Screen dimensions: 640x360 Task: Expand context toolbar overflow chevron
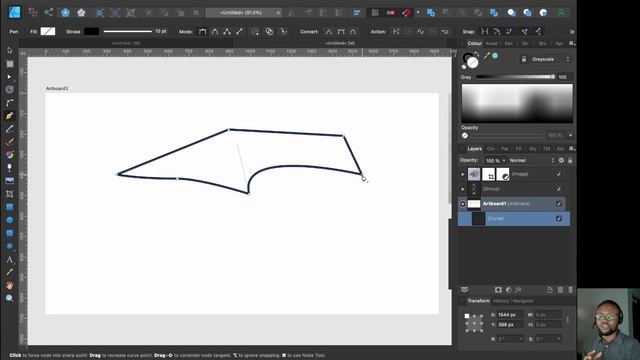click(572, 31)
